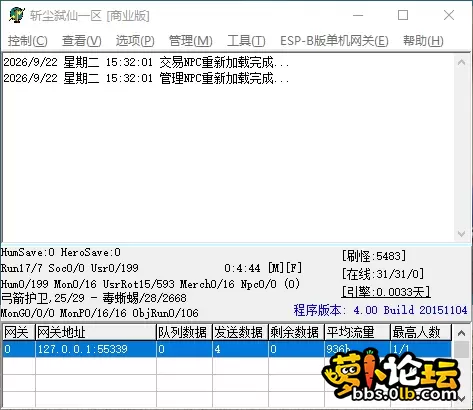Click the MonG0/0/0 MonP0/16/16 ObjRun0/106 line

pos(100,313)
